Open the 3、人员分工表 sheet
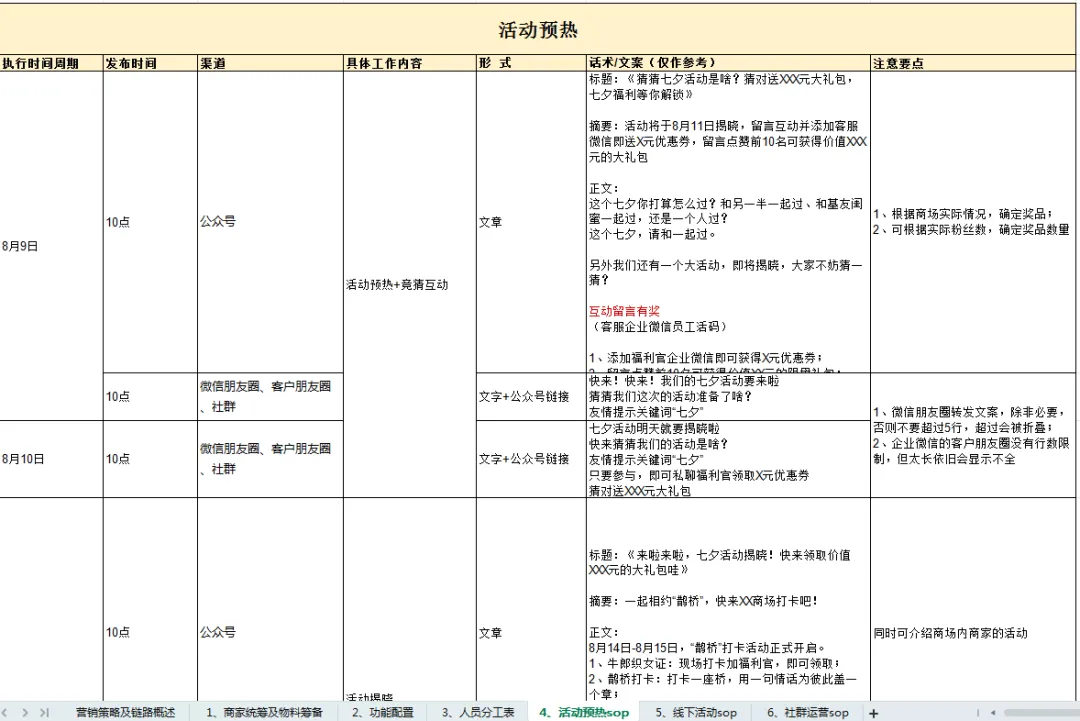 (x=481, y=710)
